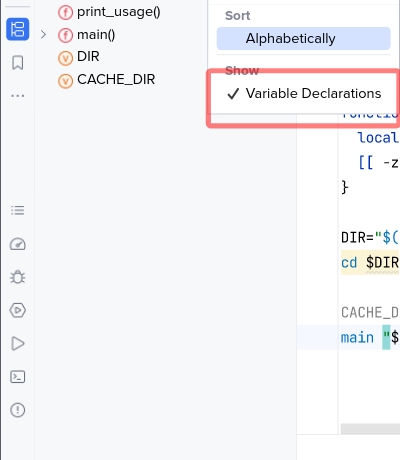The image size is (400, 460).
Task: Open the Problems tool window icon
Action: pos(18,410)
